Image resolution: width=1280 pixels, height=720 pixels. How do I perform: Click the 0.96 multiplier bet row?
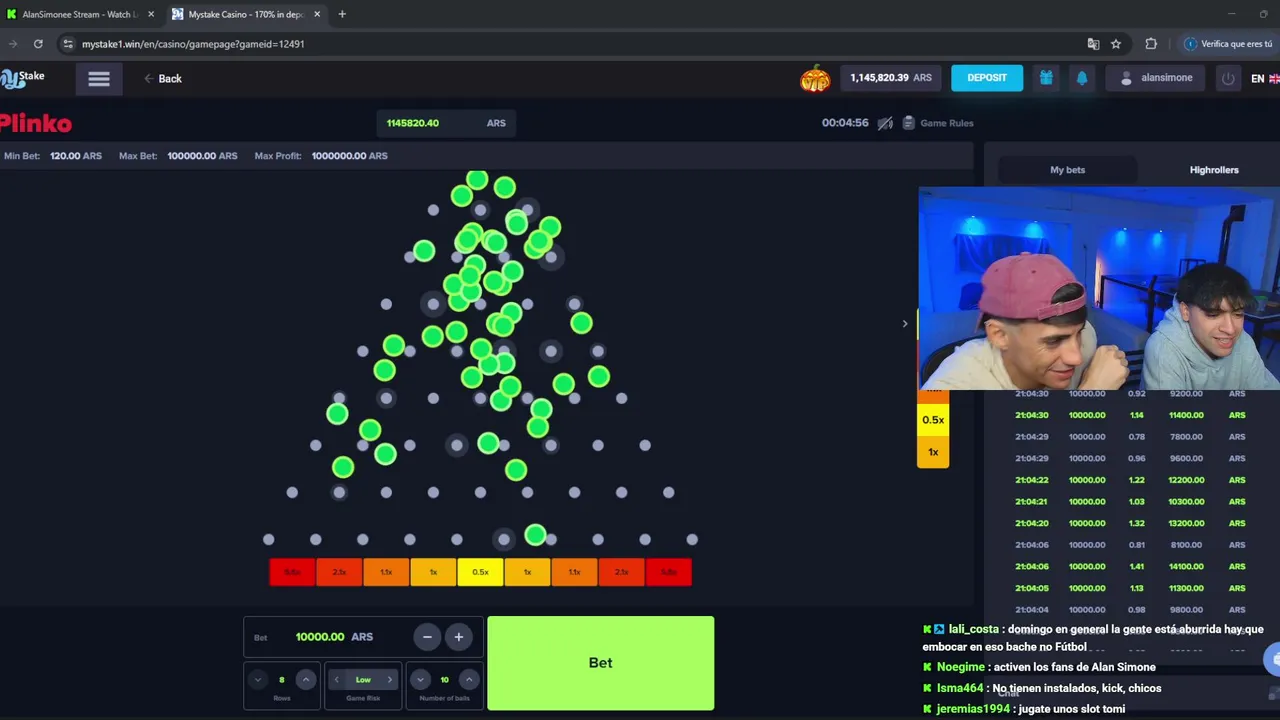click(1130, 458)
